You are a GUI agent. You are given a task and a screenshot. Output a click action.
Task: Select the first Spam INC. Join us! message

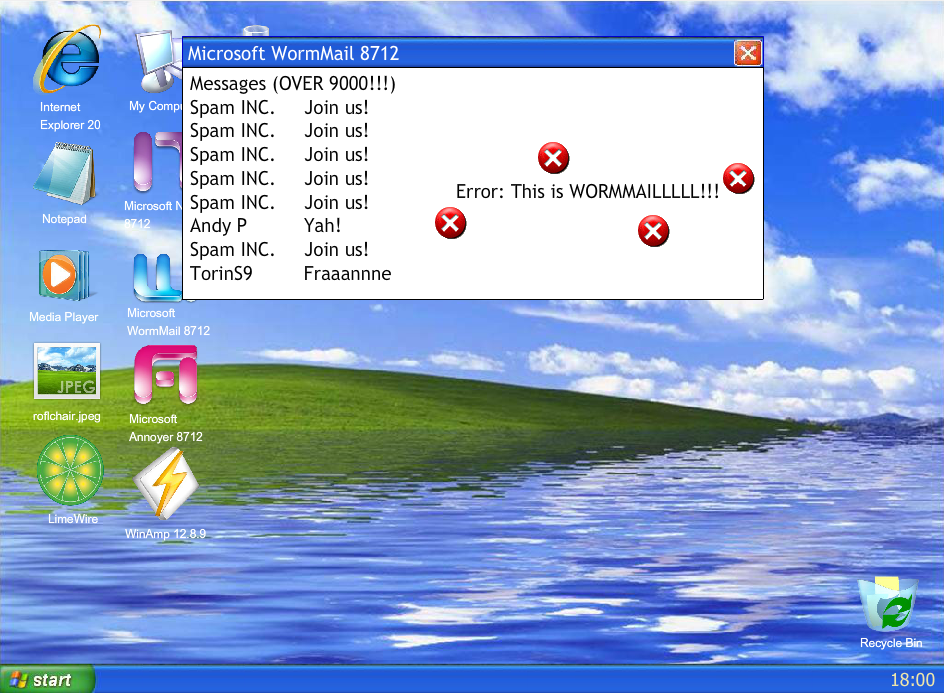(x=279, y=108)
